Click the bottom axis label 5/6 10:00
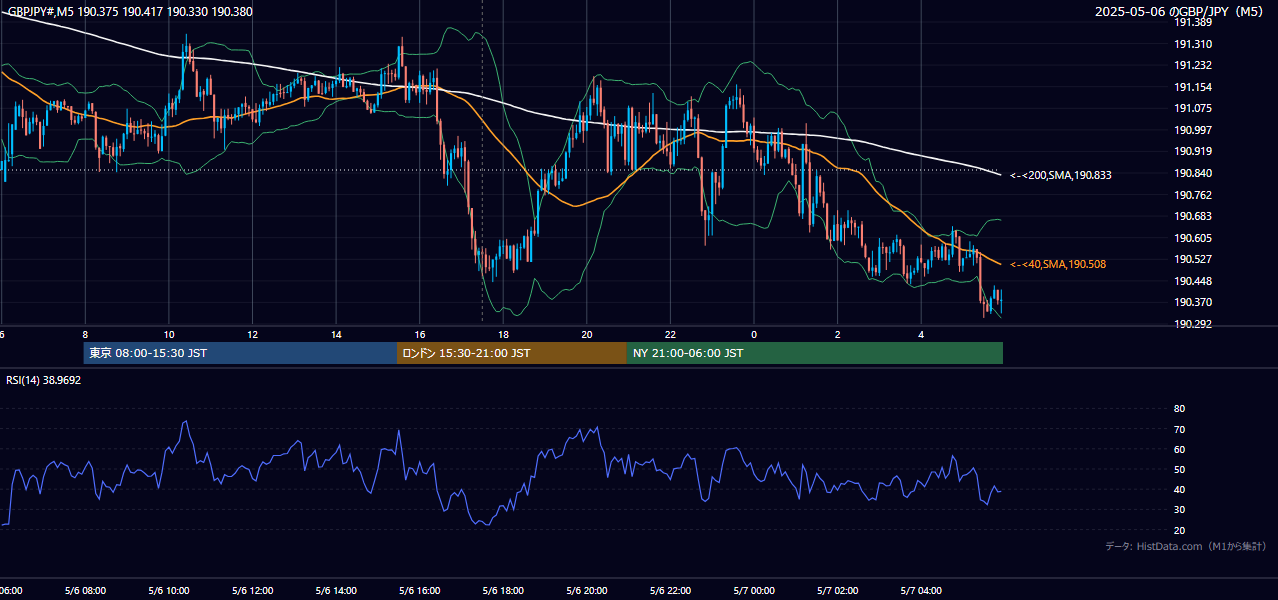The width and height of the screenshot is (1278, 600). [169, 591]
